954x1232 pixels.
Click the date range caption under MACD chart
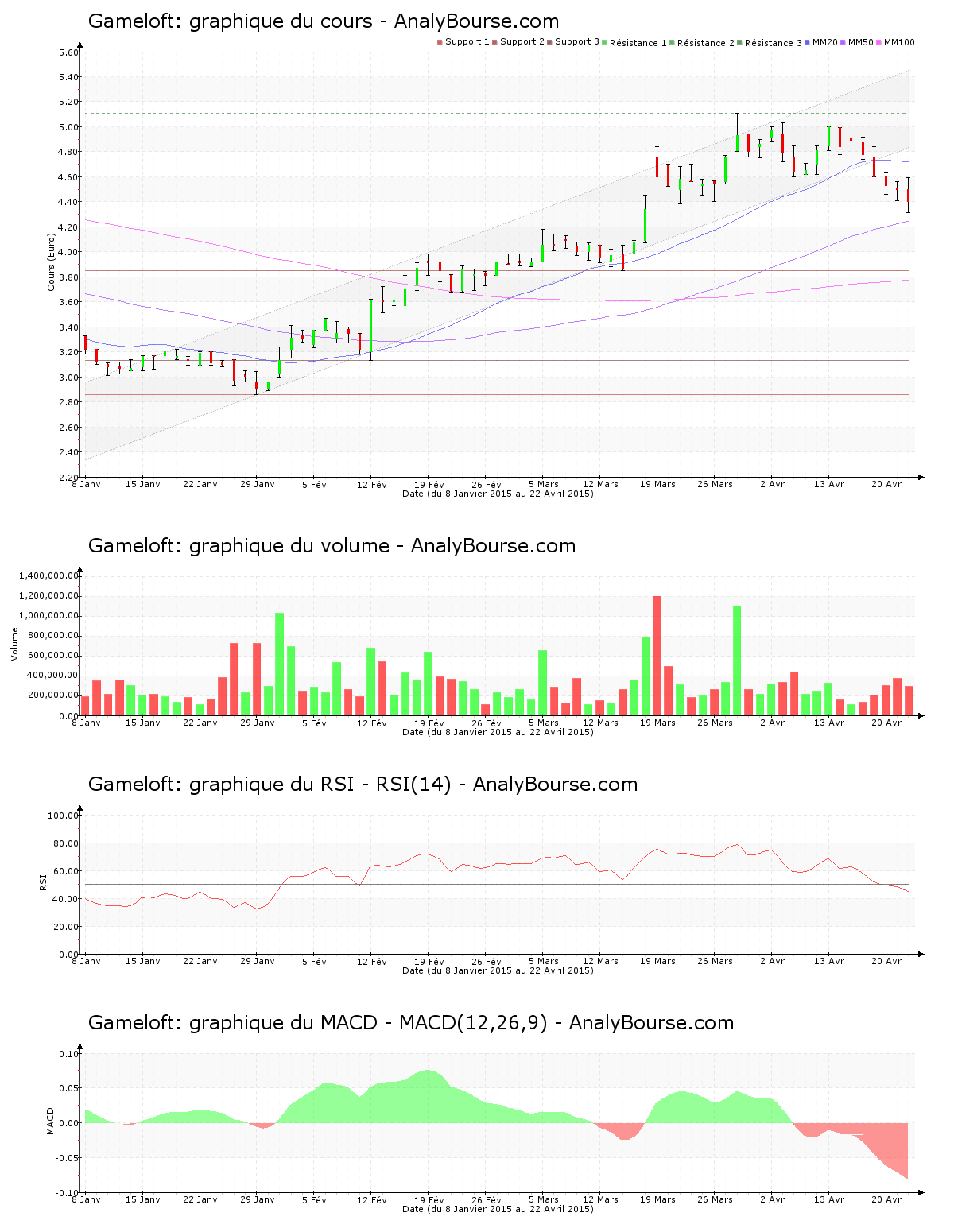click(x=498, y=1209)
